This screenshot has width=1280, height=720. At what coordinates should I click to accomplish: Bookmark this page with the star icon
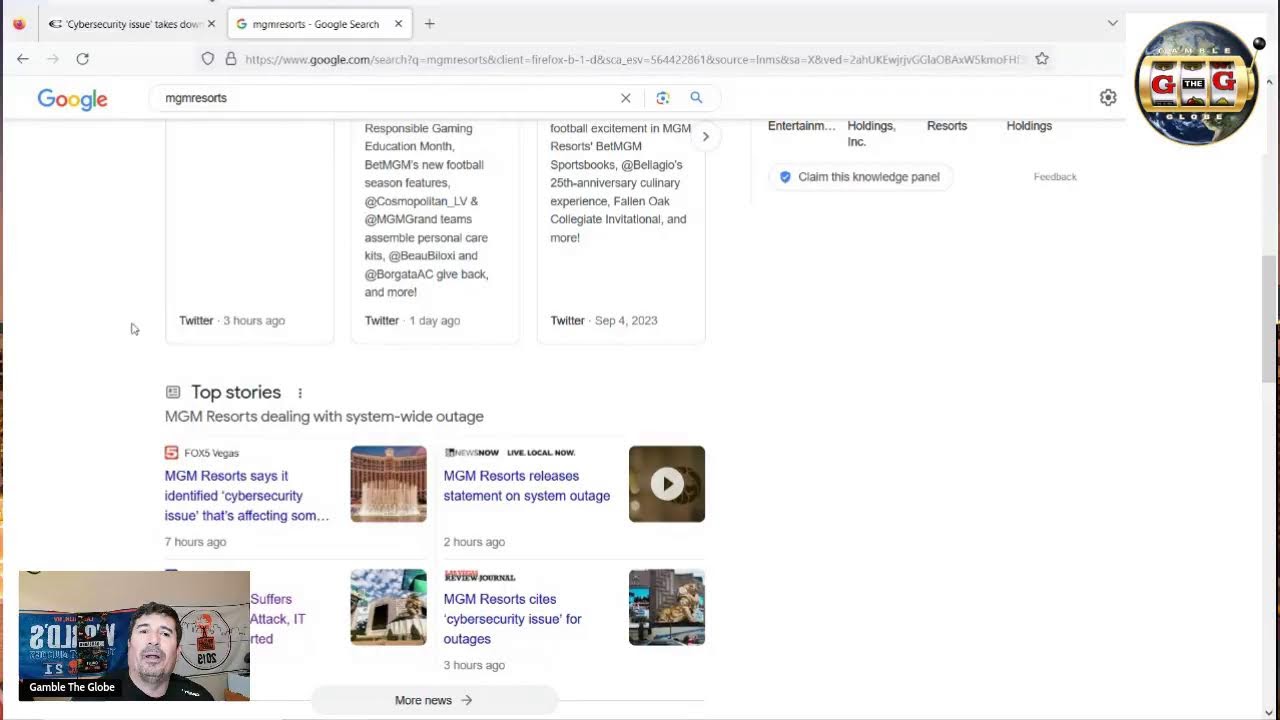click(1042, 59)
